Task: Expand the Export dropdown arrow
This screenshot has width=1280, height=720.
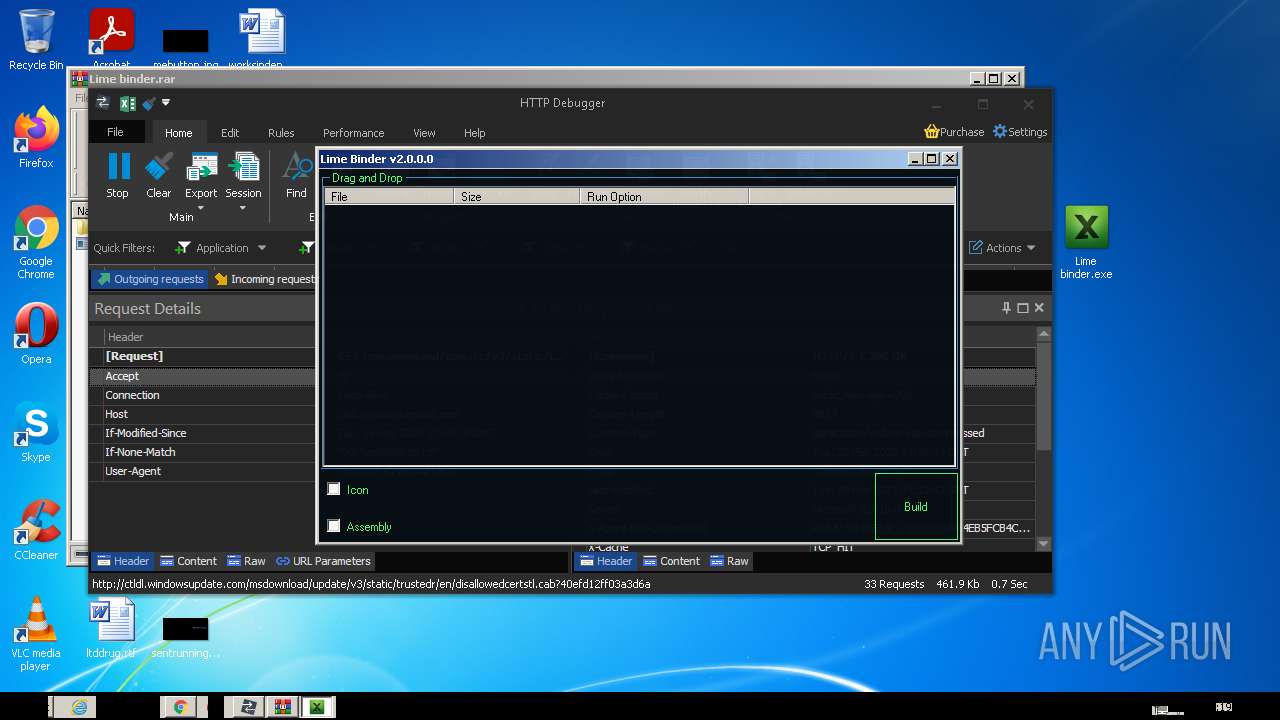Action: [201, 208]
